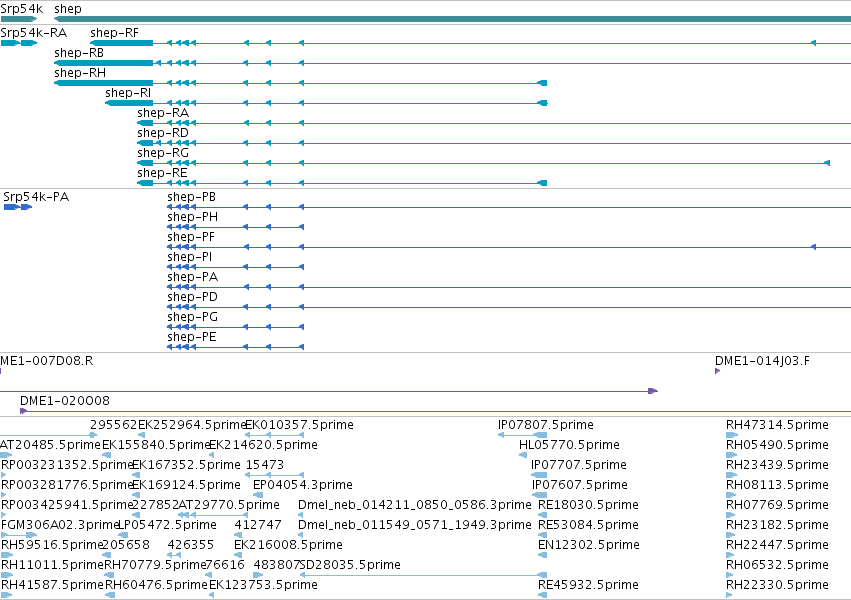Click the 295562 EST label
Viewport: 851px width, 600px height.
pyautogui.click(x=114, y=425)
